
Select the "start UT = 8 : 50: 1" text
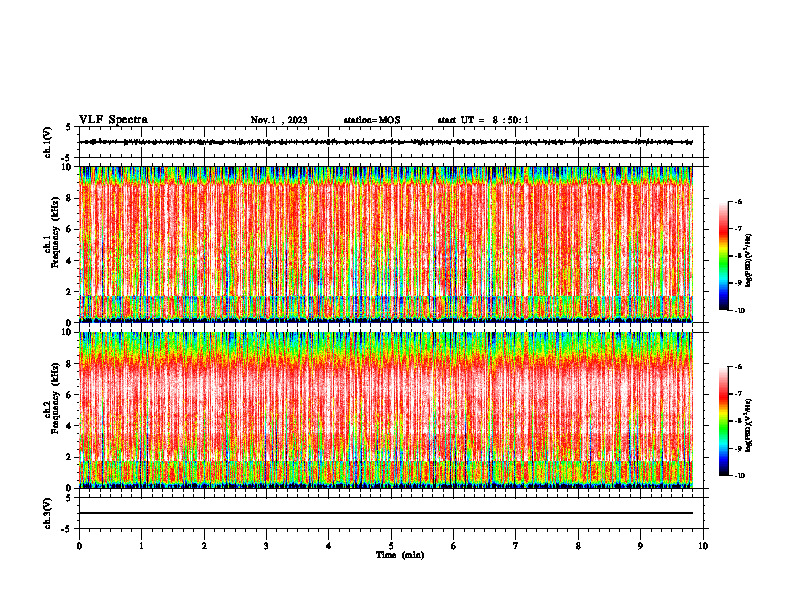pyautogui.click(x=483, y=120)
